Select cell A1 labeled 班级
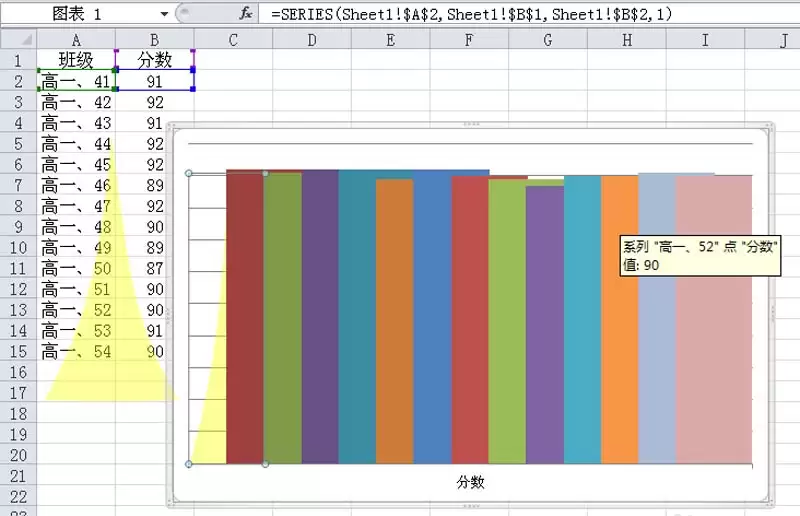Image resolution: width=800 pixels, height=516 pixels. [76, 60]
